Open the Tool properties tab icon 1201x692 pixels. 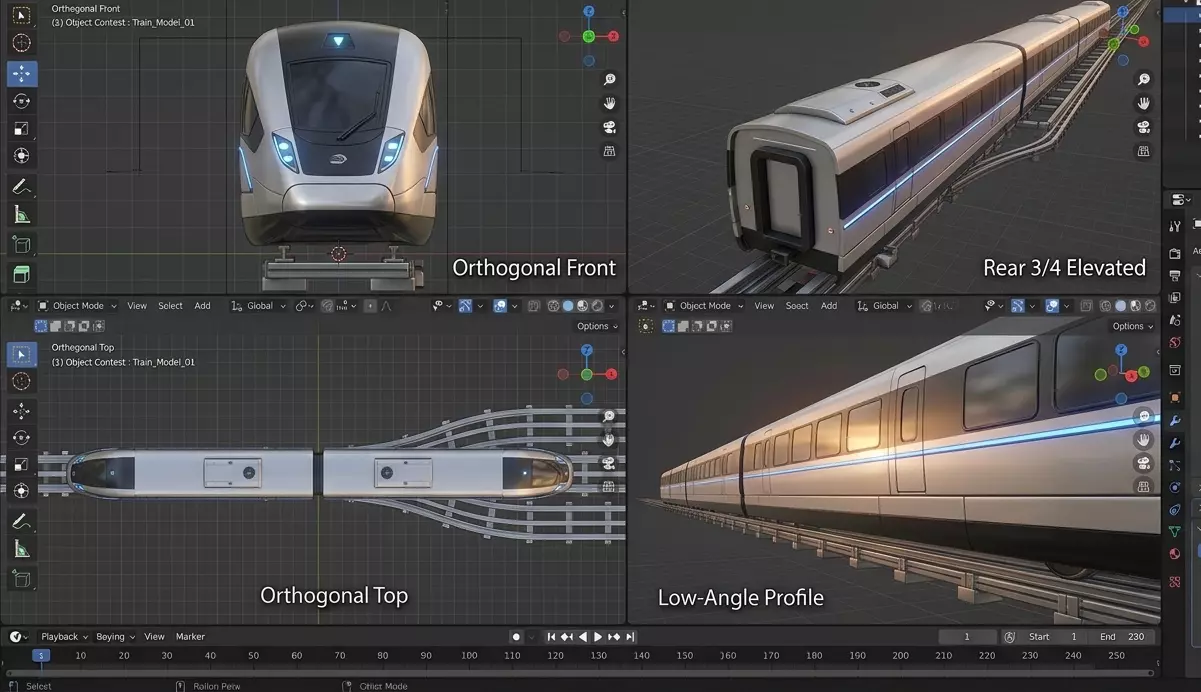tap(1175, 227)
